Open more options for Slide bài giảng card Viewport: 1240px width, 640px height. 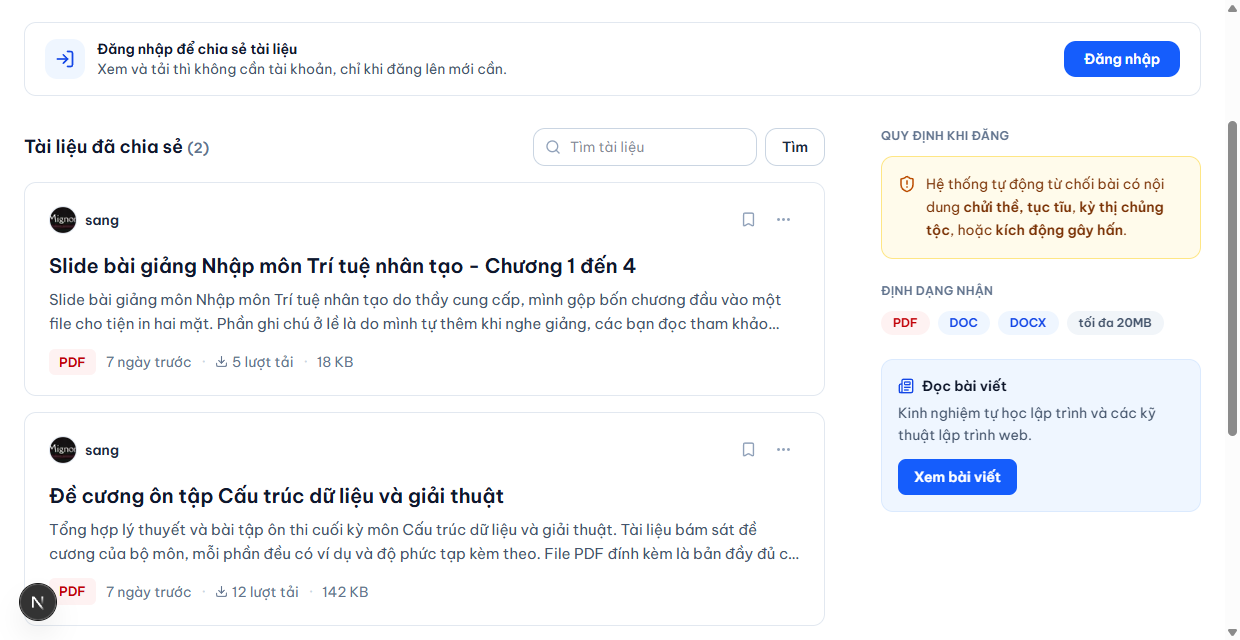pos(783,220)
